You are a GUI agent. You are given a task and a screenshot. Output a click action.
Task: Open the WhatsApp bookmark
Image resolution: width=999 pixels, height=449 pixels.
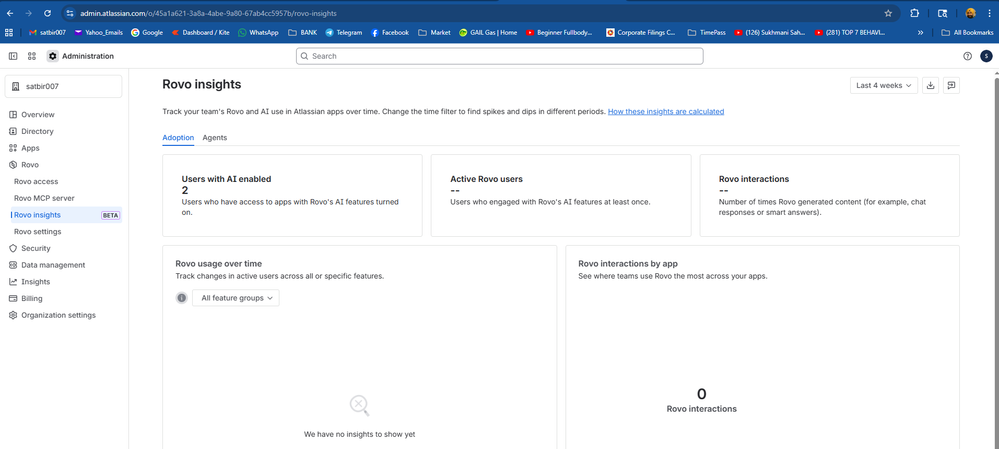(x=258, y=32)
